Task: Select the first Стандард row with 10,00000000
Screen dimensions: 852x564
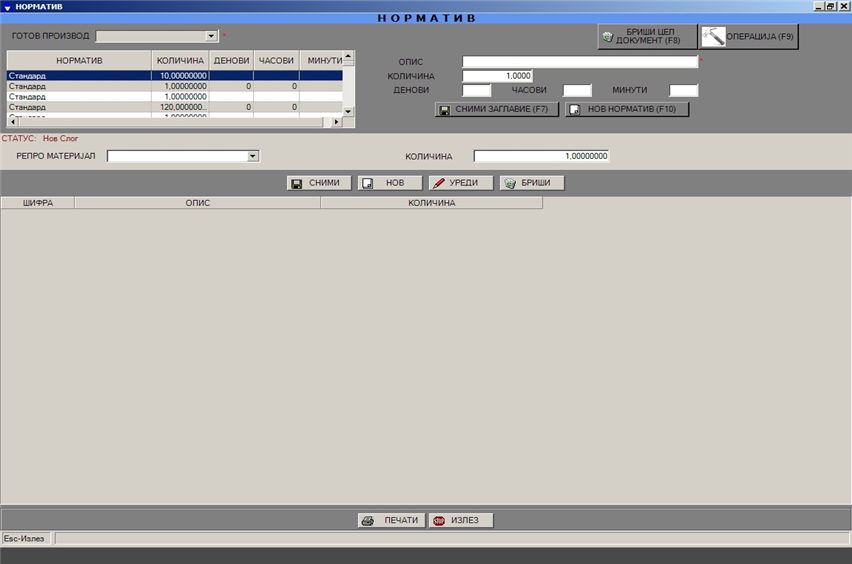Action: click(80, 75)
